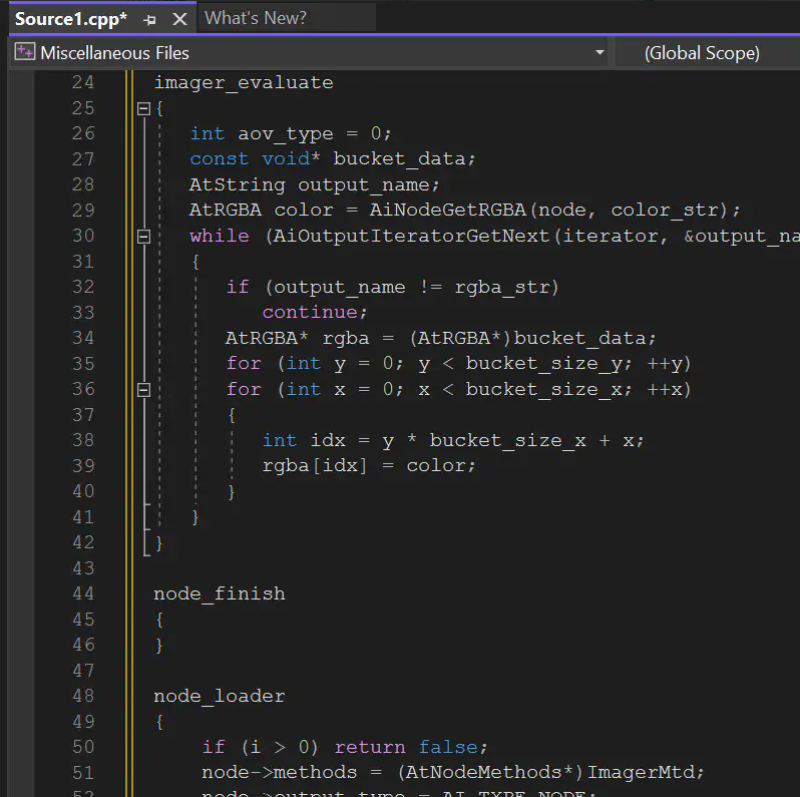Close the Source1.cpp tab
The height and width of the screenshot is (797, 800).
(180, 19)
